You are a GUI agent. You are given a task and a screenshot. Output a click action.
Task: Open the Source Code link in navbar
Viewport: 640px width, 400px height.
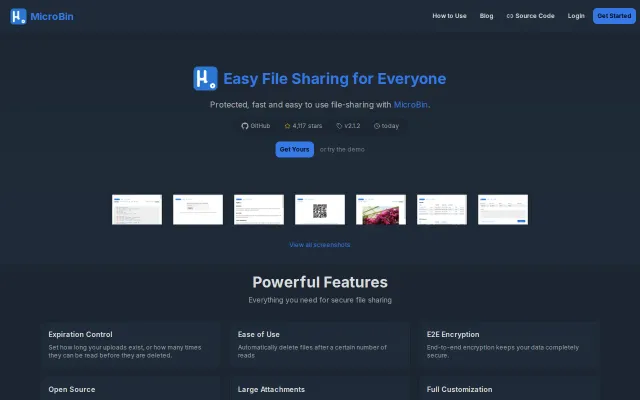530,16
